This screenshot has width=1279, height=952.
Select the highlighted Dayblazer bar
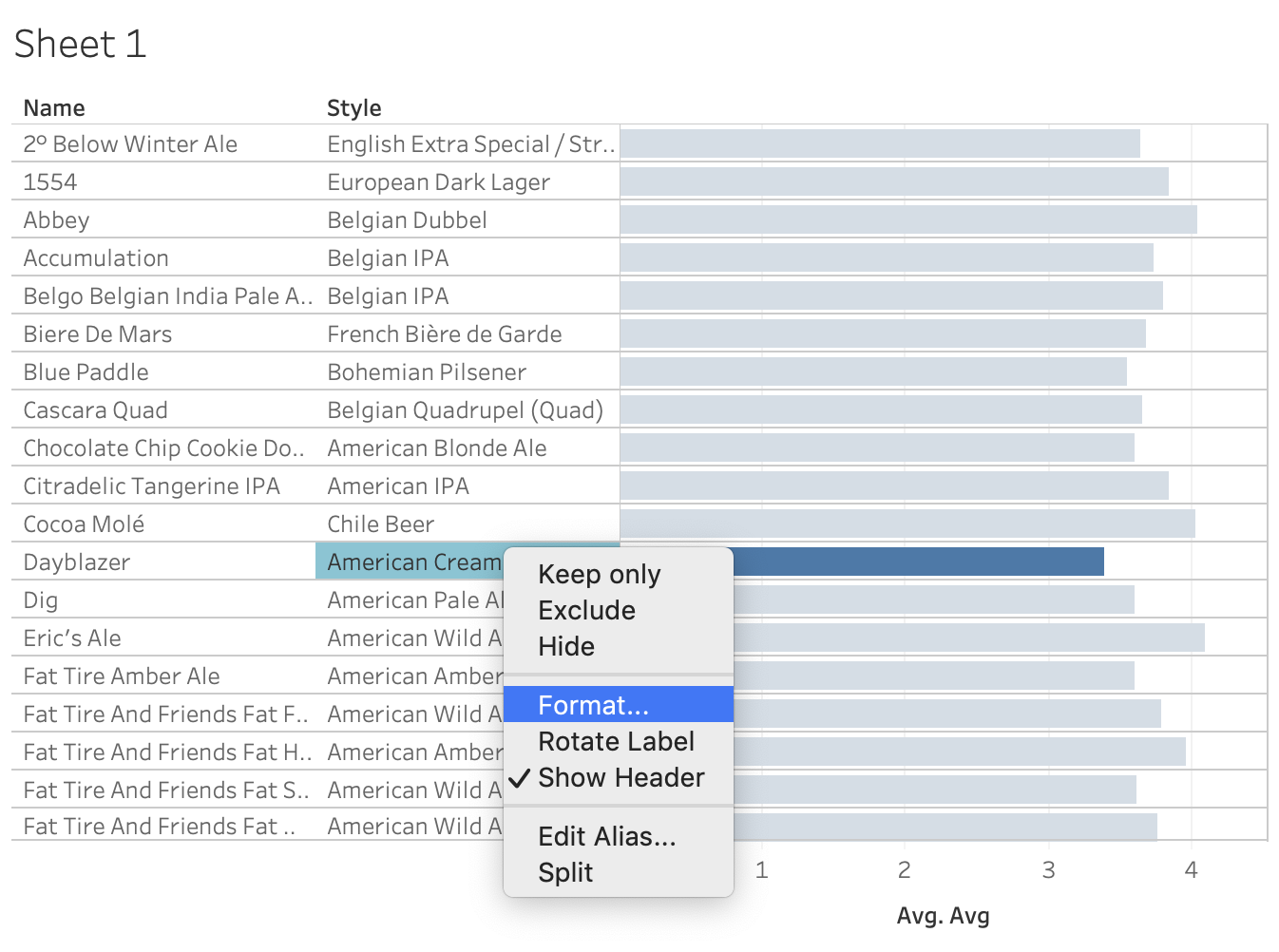(918, 562)
